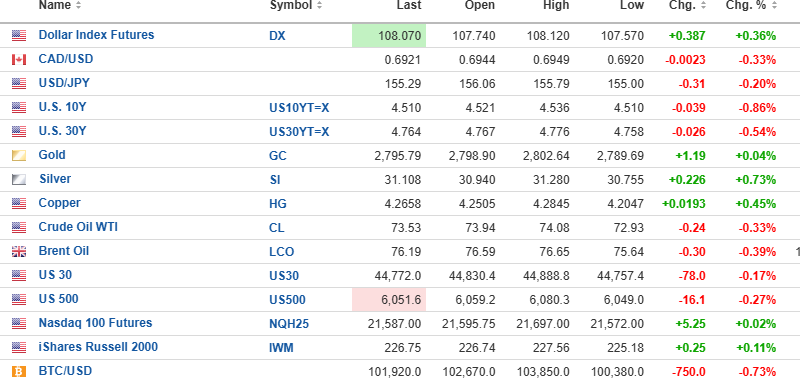The width and height of the screenshot is (800, 378).
Task: Click the gold bar icon next to Gold
Action: point(19,156)
